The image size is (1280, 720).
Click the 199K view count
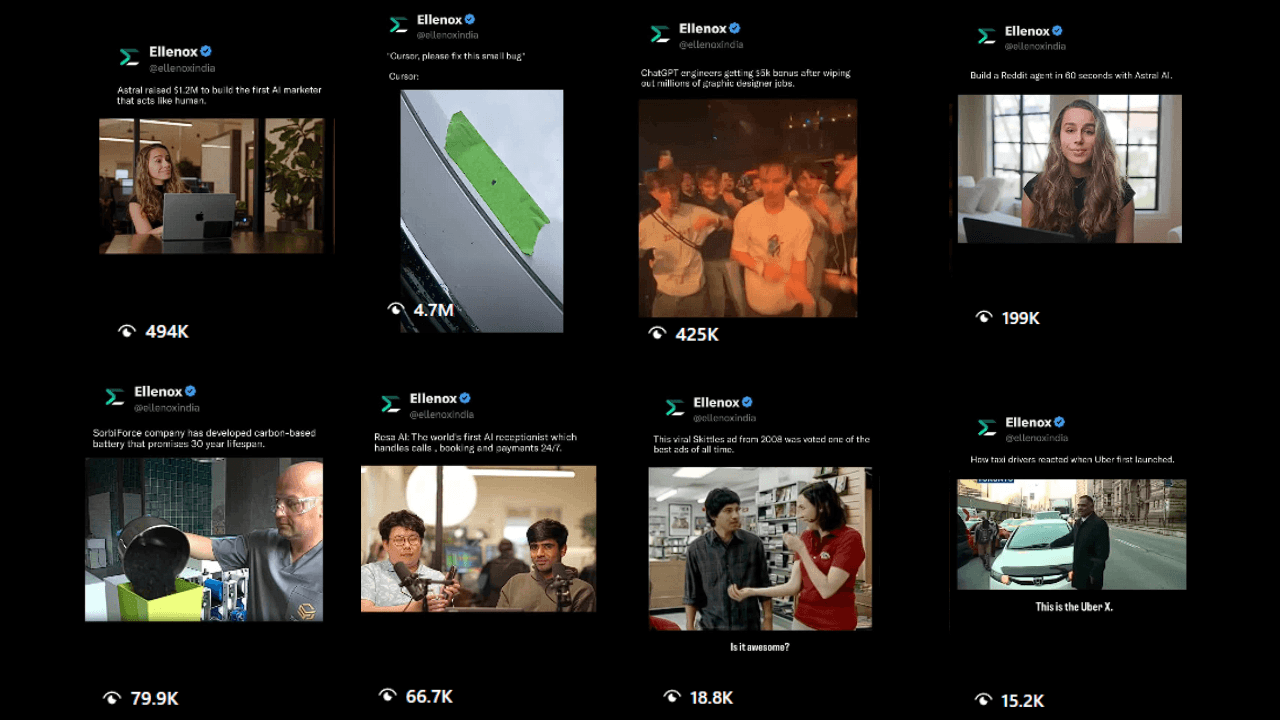pos(1021,318)
